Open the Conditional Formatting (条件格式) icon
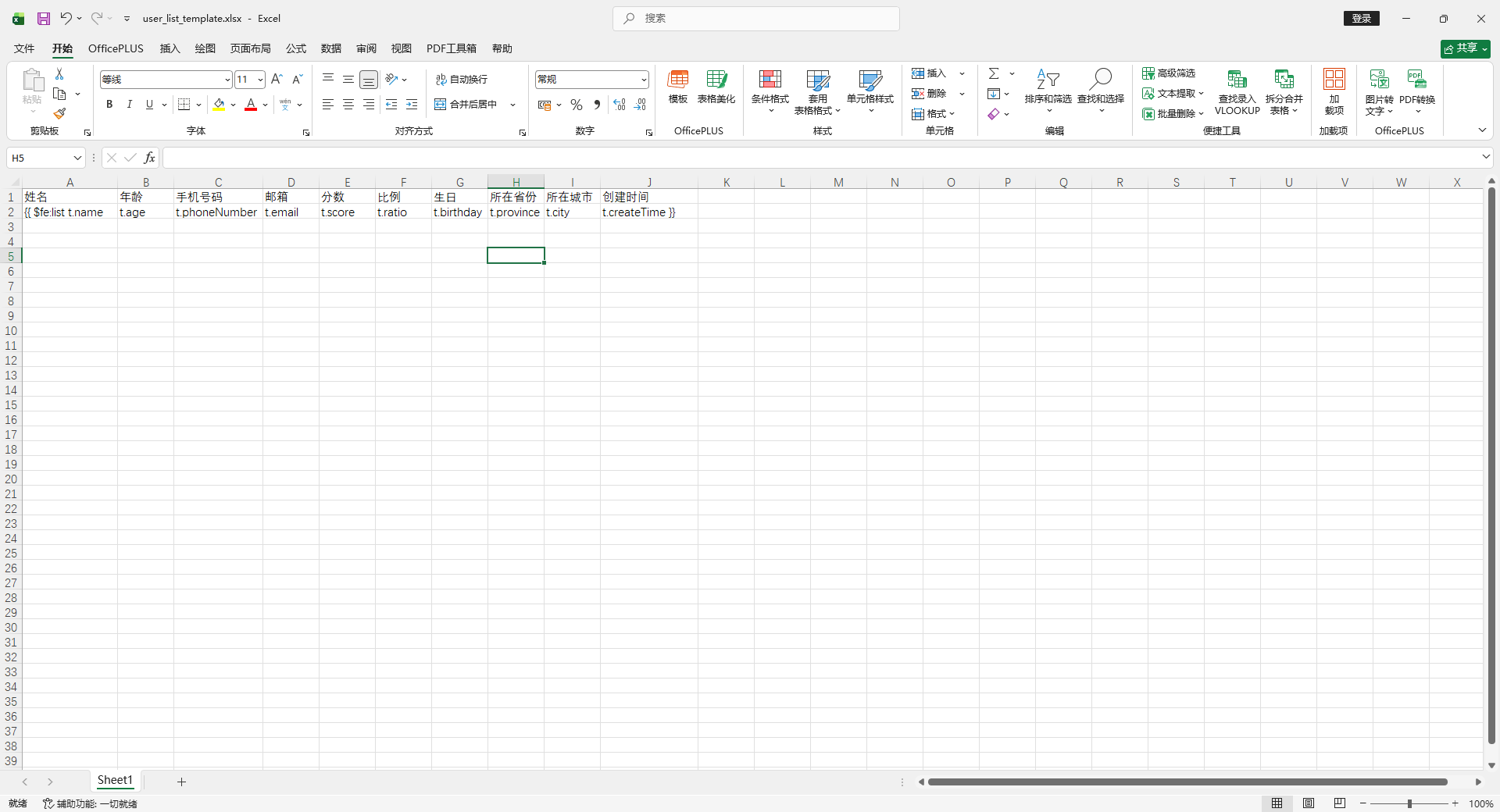 770,80
